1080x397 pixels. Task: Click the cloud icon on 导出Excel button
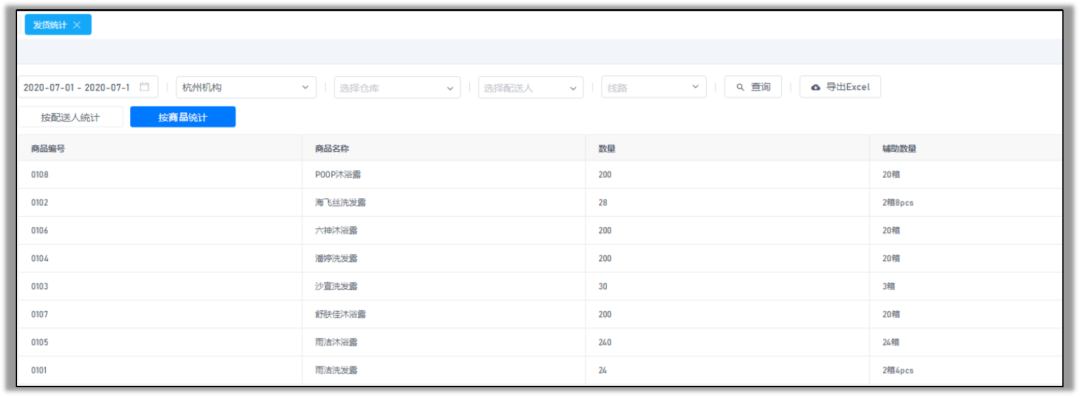point(816,88)
